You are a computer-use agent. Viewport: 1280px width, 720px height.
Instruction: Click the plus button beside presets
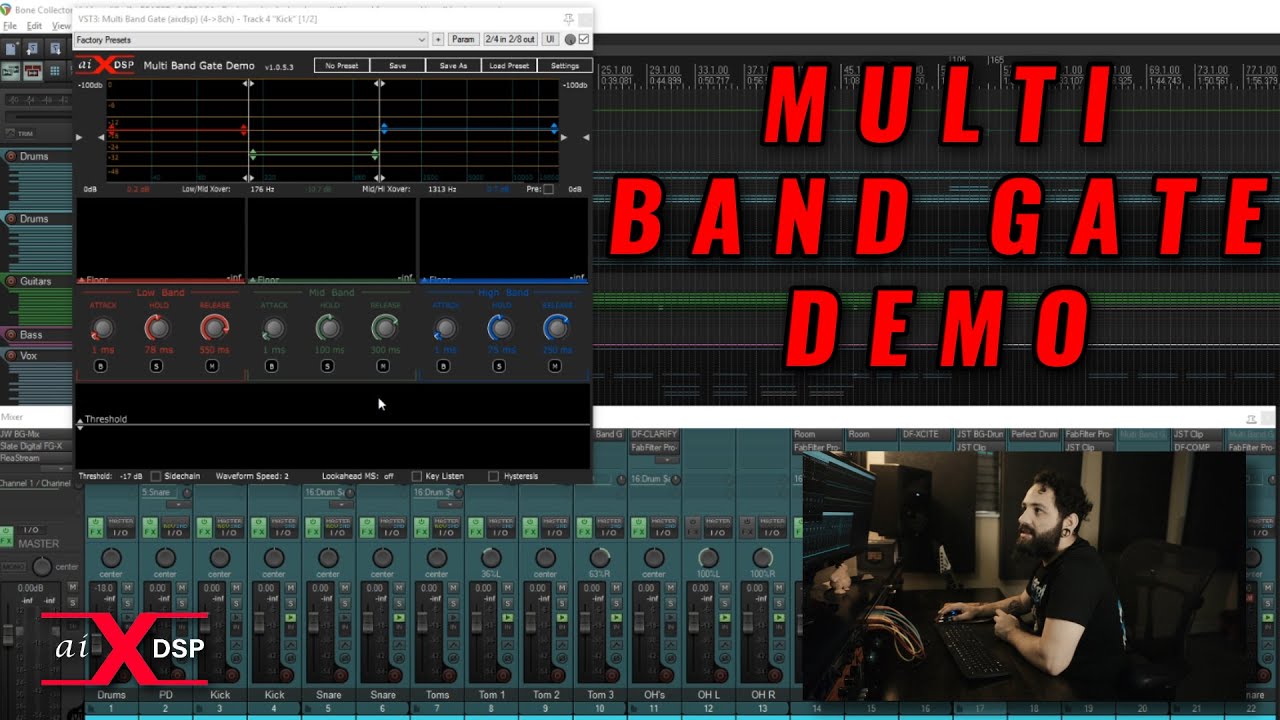point(438,39)
